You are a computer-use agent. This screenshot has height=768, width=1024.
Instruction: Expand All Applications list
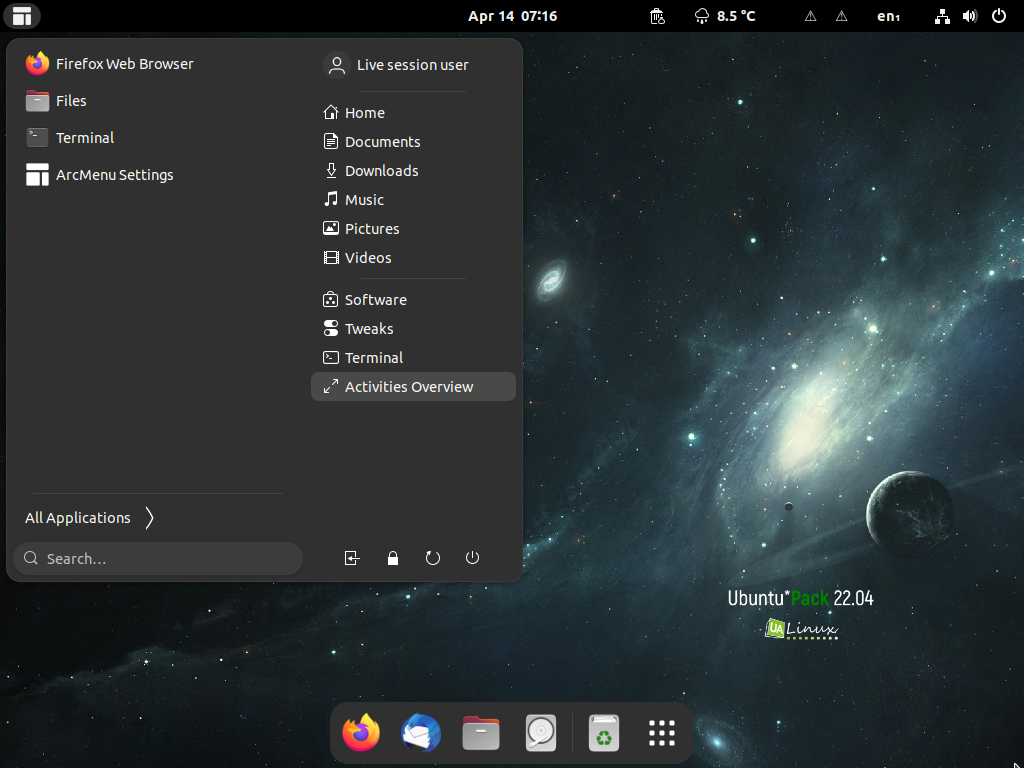tap(90, 518)
